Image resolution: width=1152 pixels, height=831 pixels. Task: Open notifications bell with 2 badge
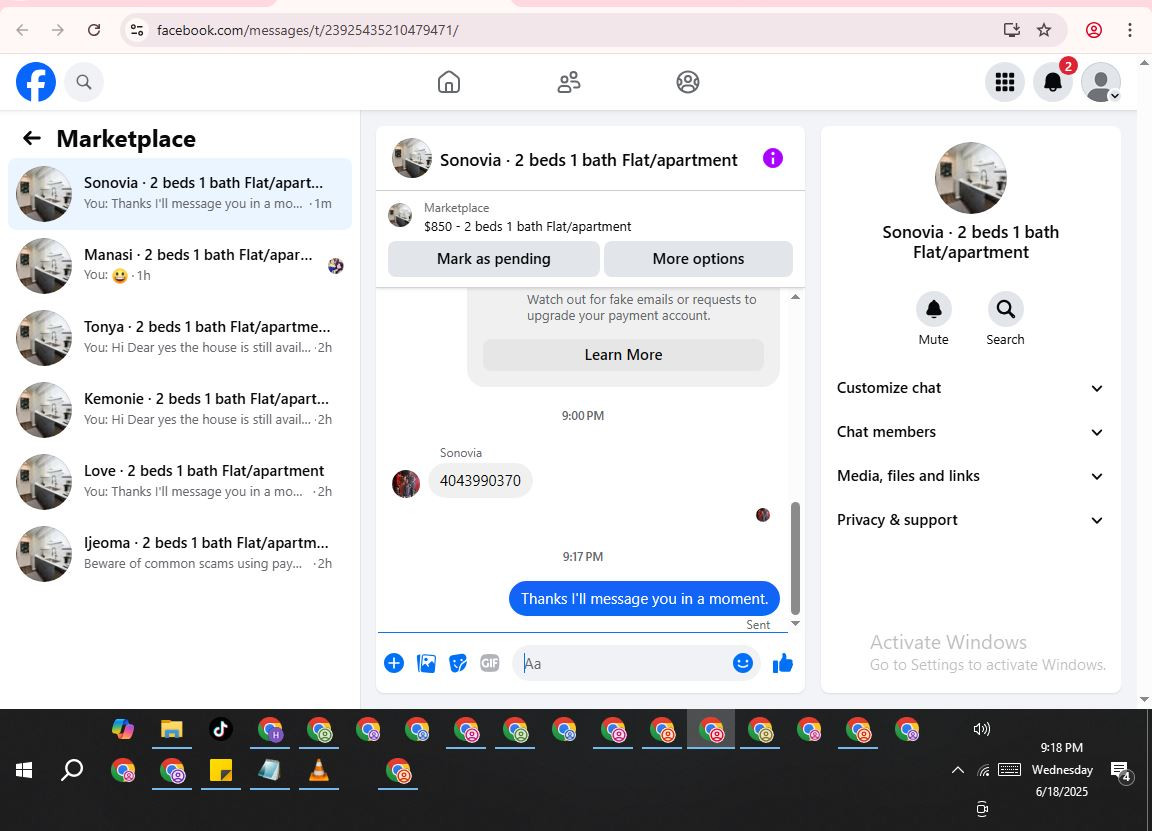click(x=1053, y=82)
